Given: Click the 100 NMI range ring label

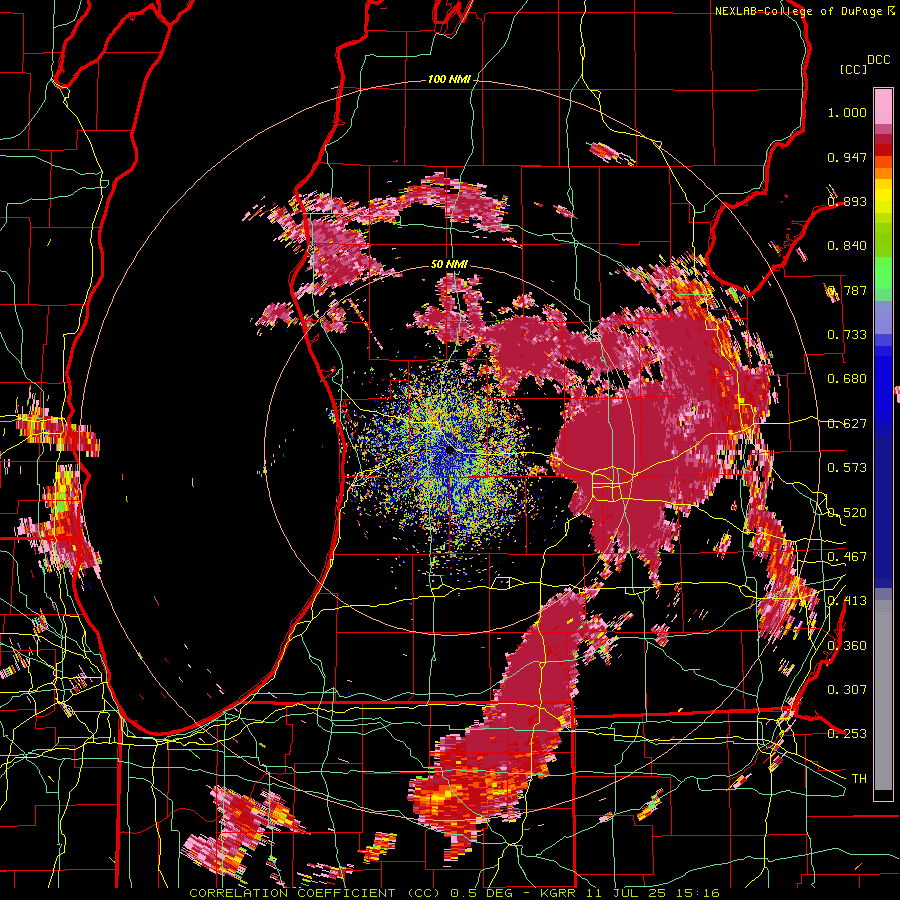Looking at the screenshot, I should tap(448, 79).
